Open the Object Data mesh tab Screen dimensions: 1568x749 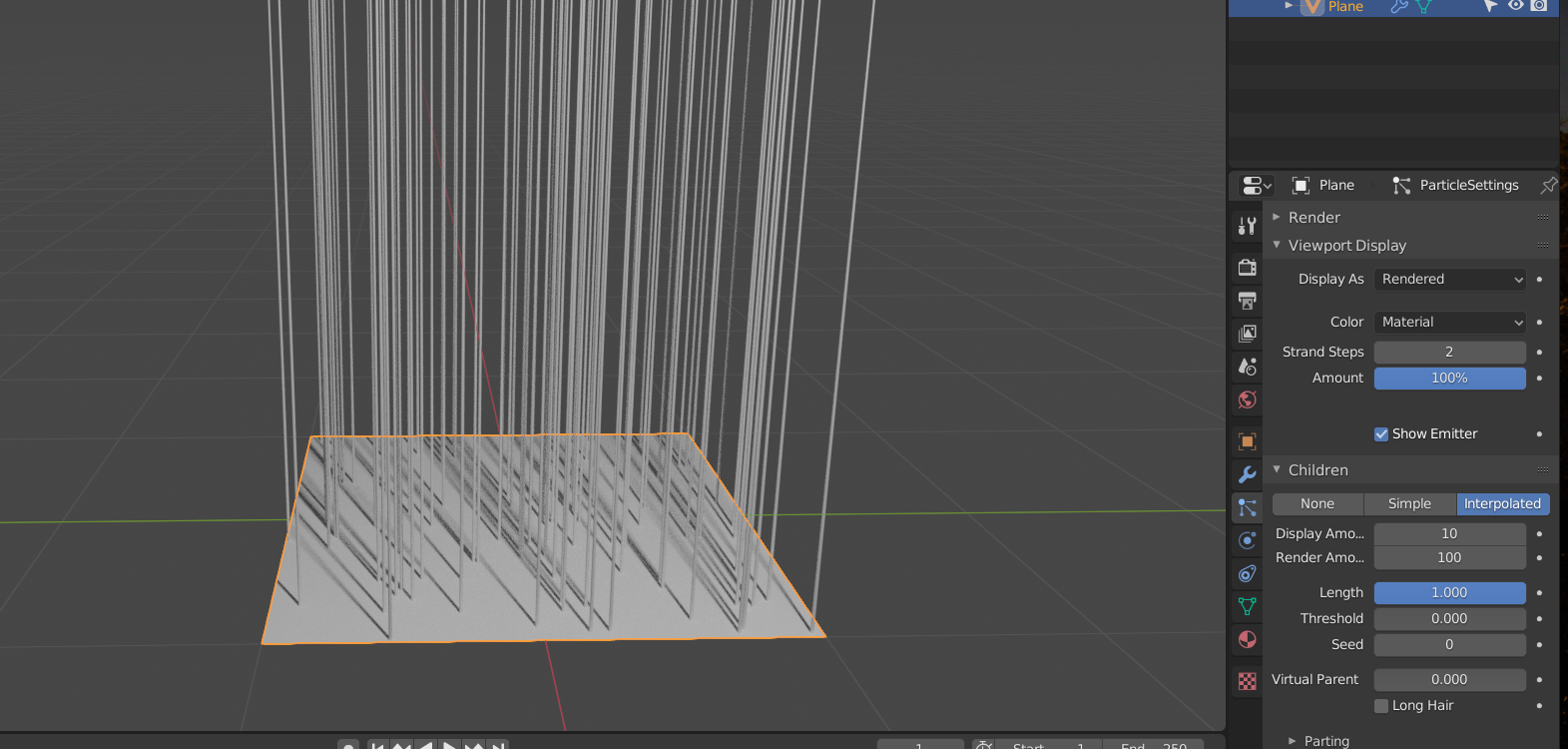click(x=1247, y=606)
